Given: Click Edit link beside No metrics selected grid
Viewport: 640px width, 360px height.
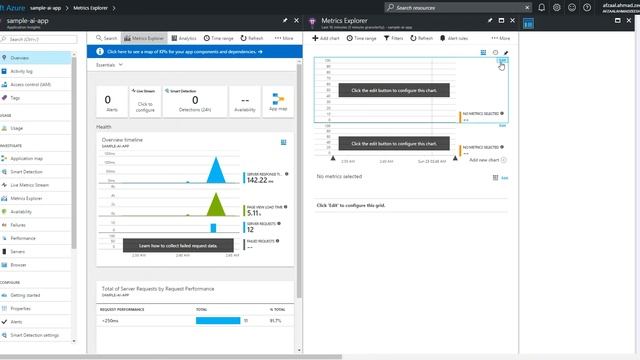Looking at the screenshot, I should [504, 178].
